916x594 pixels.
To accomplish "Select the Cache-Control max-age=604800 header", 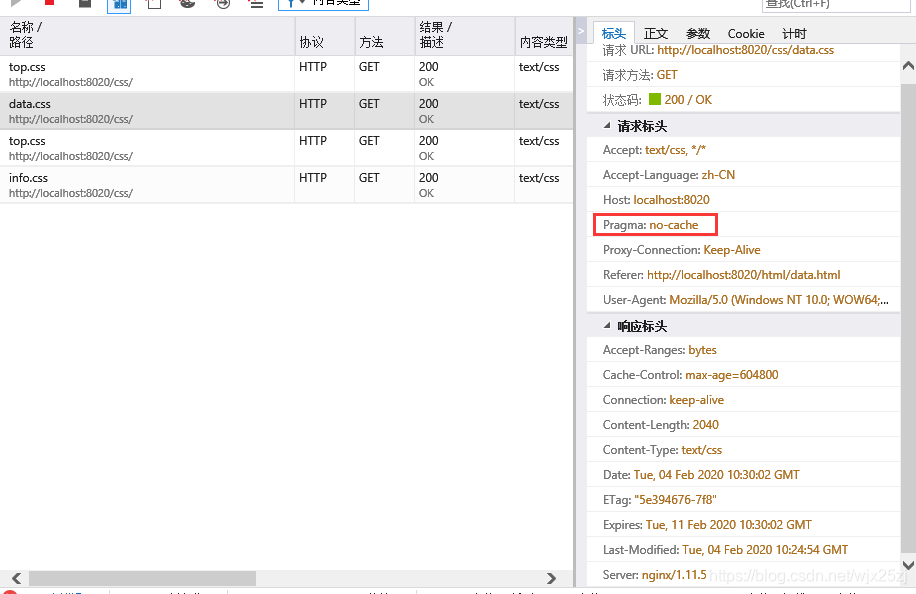I will 743,374.
